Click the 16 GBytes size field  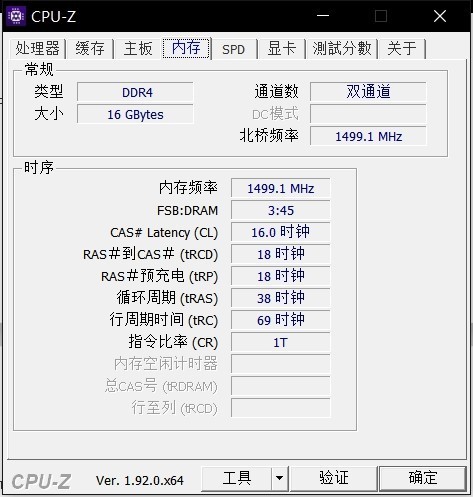pyautogui.click(x=135, y=114)
